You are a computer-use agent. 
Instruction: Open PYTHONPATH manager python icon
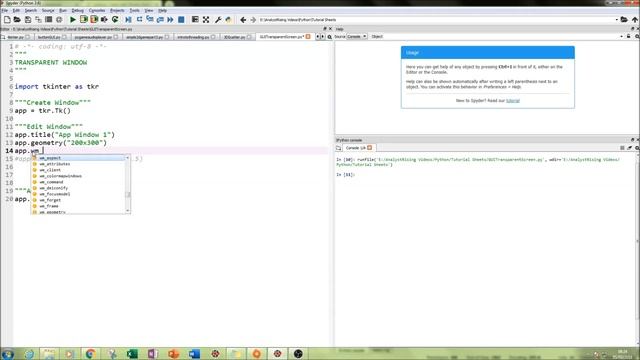[x=229, y=20]
